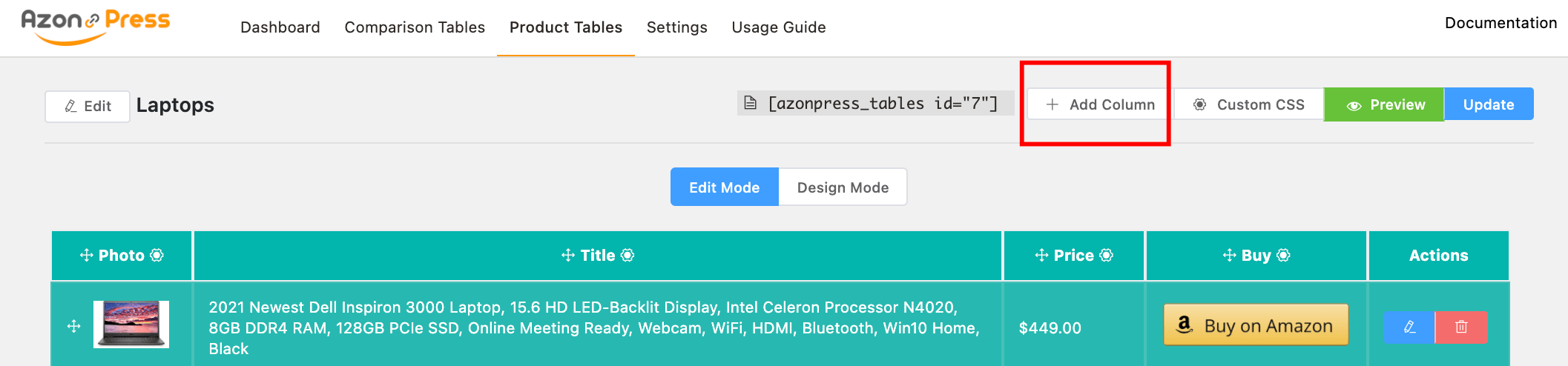Click the Laptops table title
Image resolution: width=1568 pixels, height=366 pixels.
click(175, 105)
